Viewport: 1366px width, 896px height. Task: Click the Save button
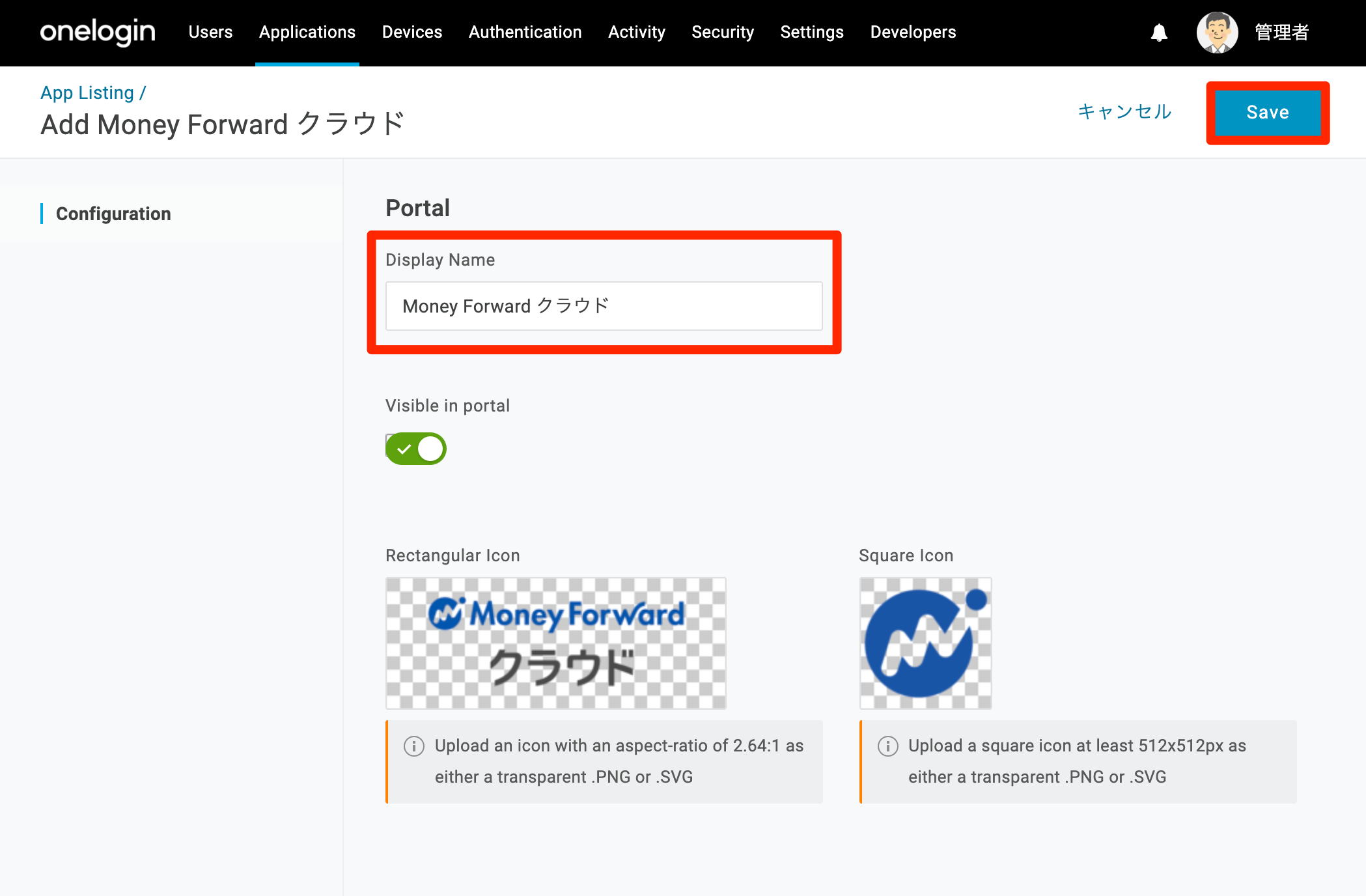(1268, 113)
